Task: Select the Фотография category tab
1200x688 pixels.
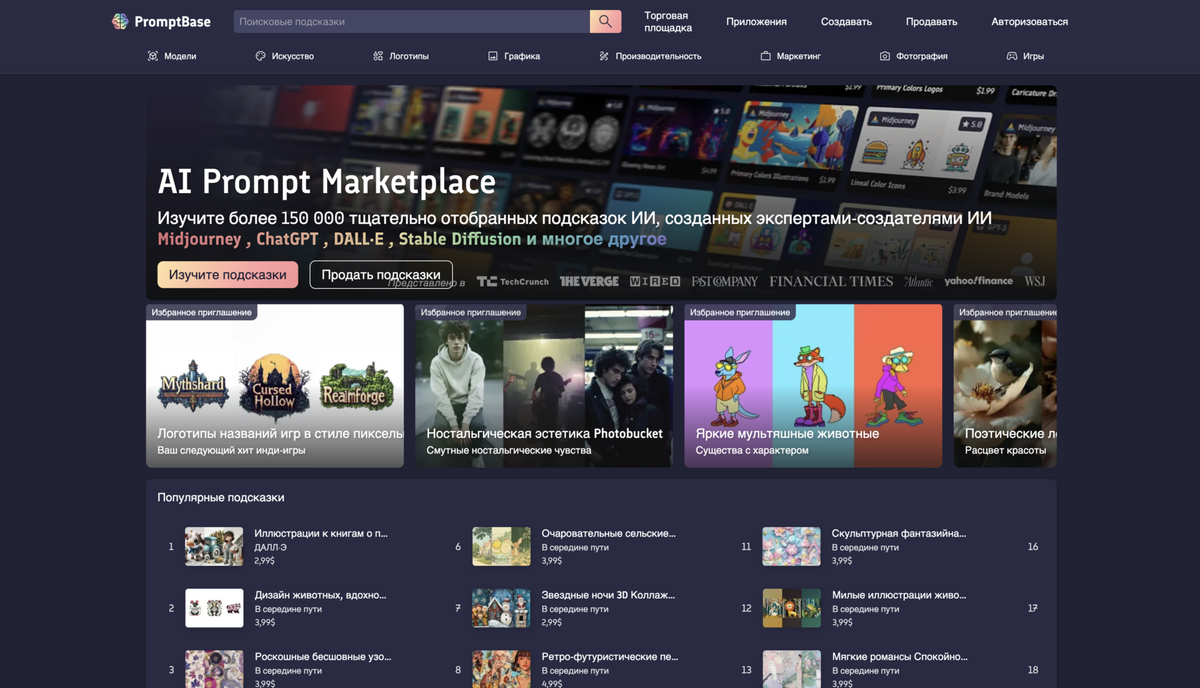Action: coord(913,56)
